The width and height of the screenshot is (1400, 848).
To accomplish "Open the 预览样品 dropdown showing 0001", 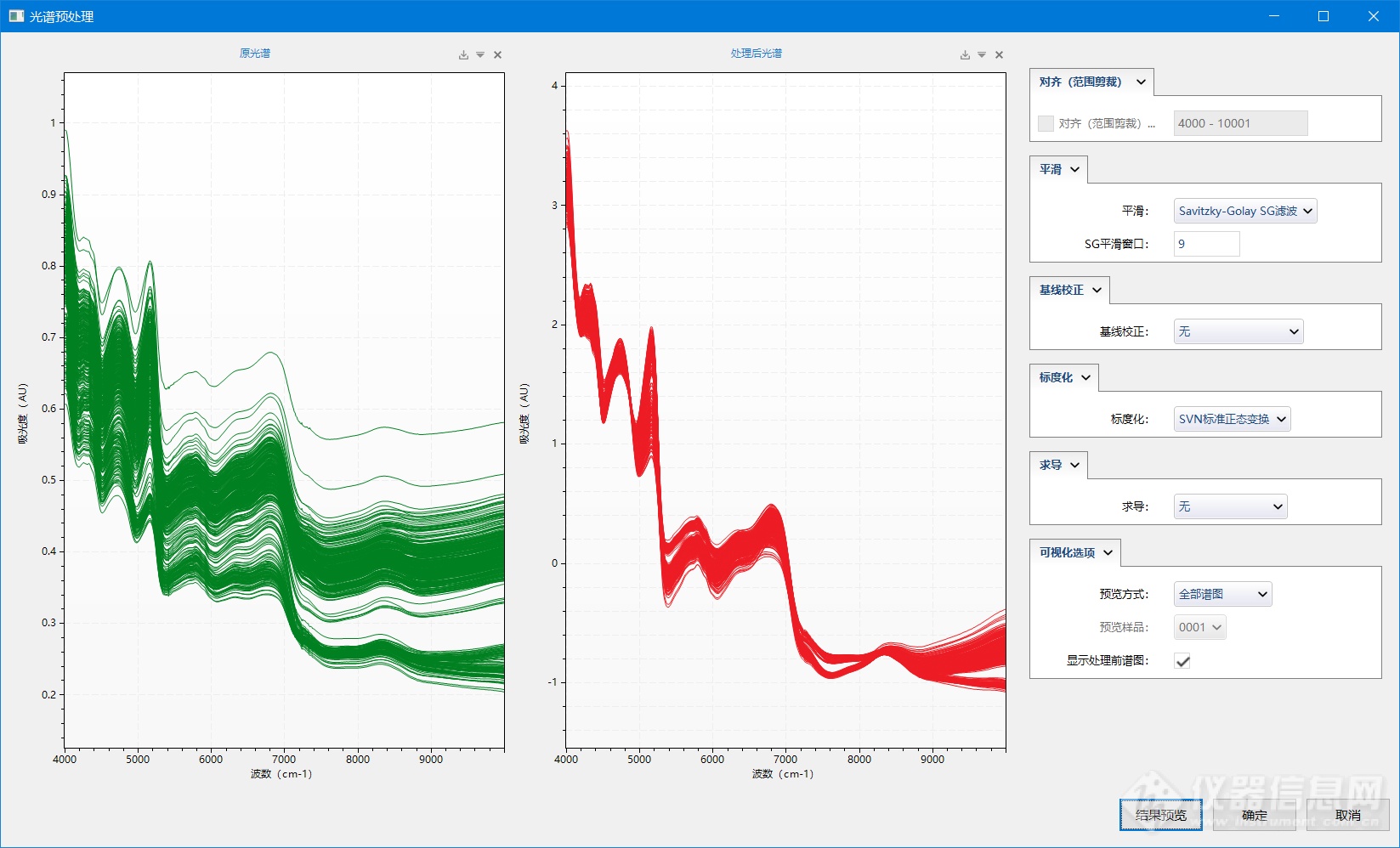I will (x=1200, y=627).
